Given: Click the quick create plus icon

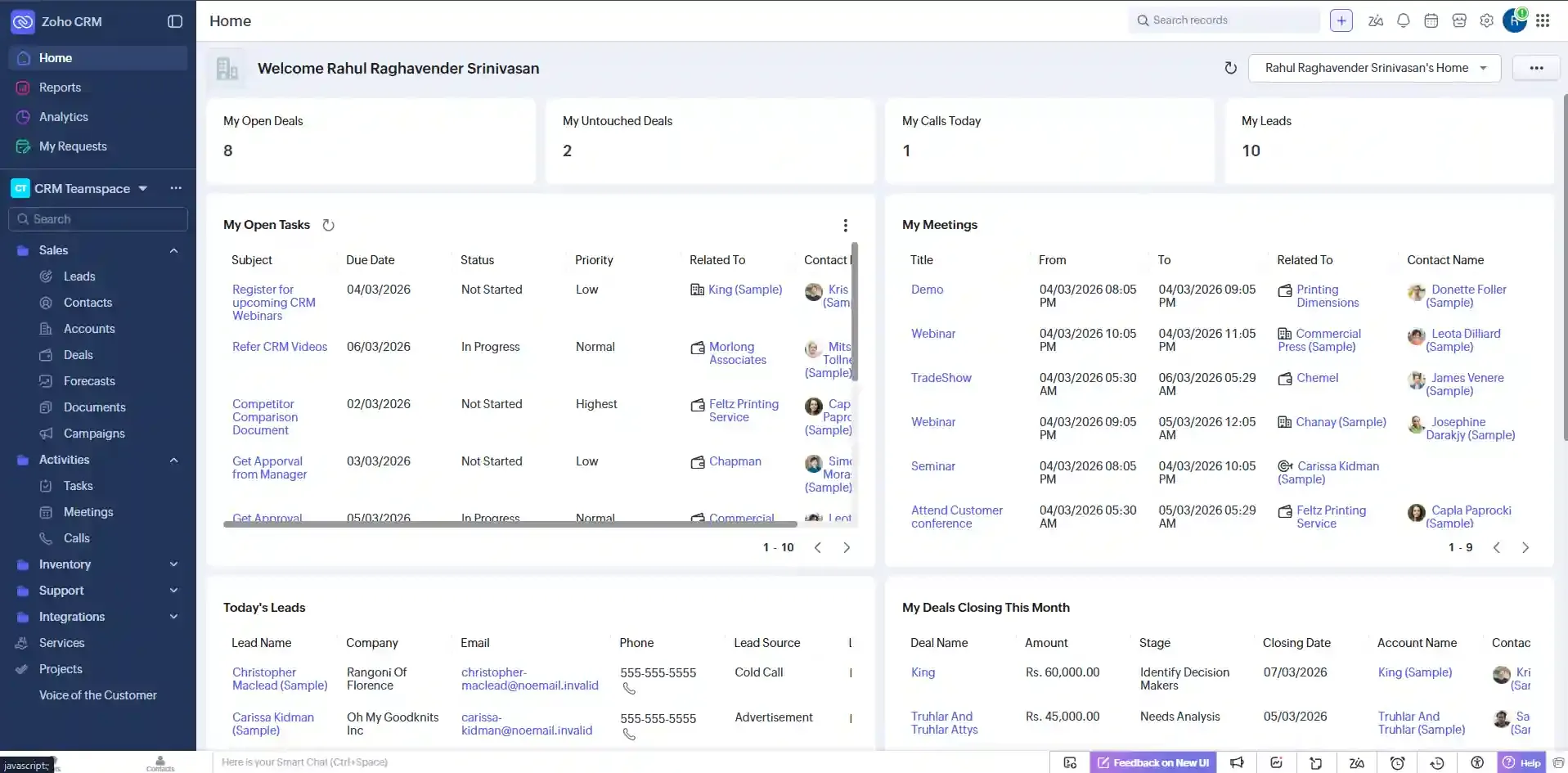Looking at the screenshot, I should pyautogui.click(x=1341, y=20).
